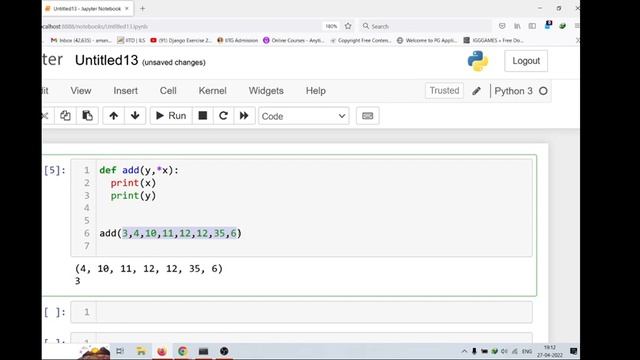The width and height of the screenshot is (640, 360).
Task: Open the Online Courses bookmark
Action: tap(294, 40)
